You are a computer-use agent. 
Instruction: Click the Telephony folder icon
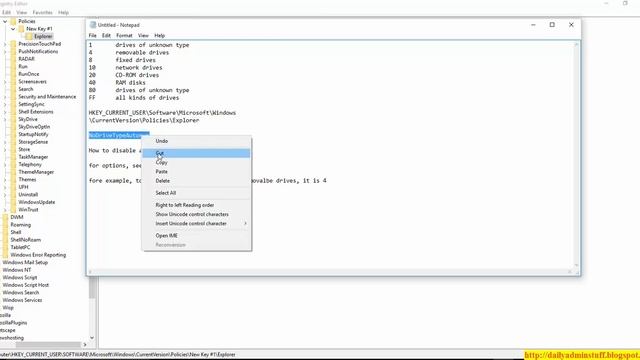coord(13,164)
